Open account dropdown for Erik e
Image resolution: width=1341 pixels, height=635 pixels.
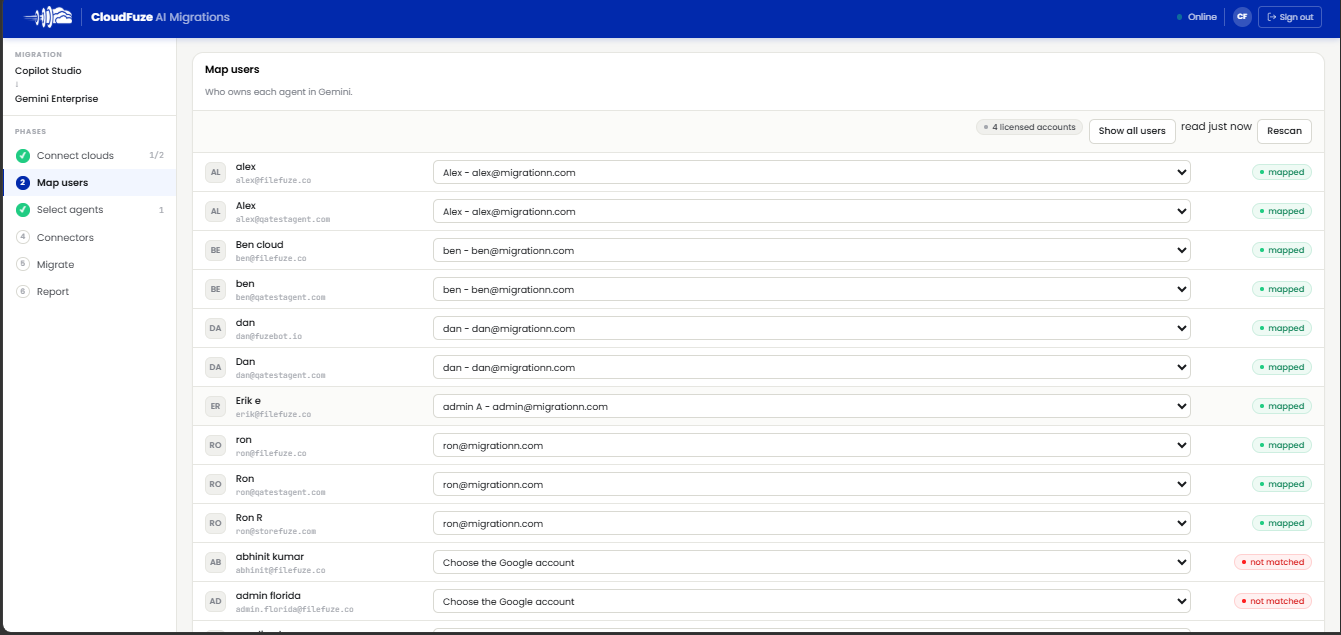812,406
